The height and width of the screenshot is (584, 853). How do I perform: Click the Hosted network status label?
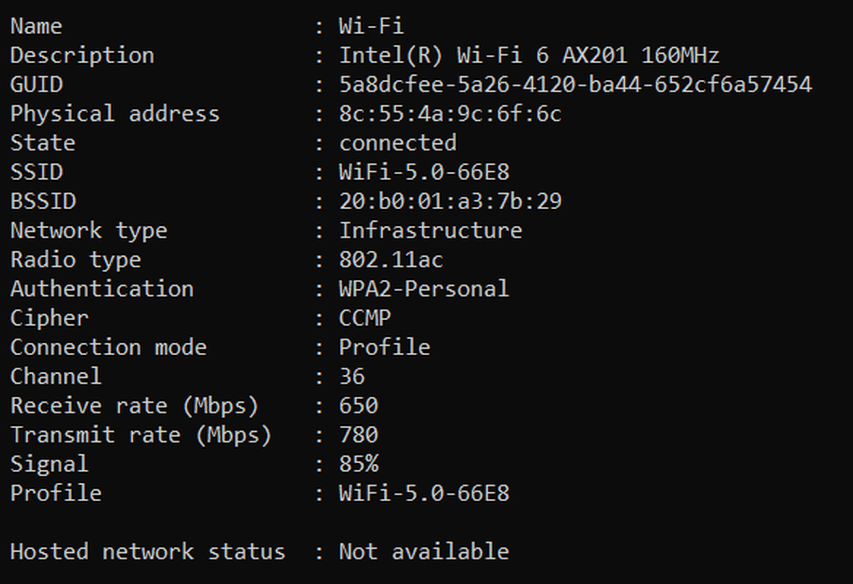coord(147,552)
